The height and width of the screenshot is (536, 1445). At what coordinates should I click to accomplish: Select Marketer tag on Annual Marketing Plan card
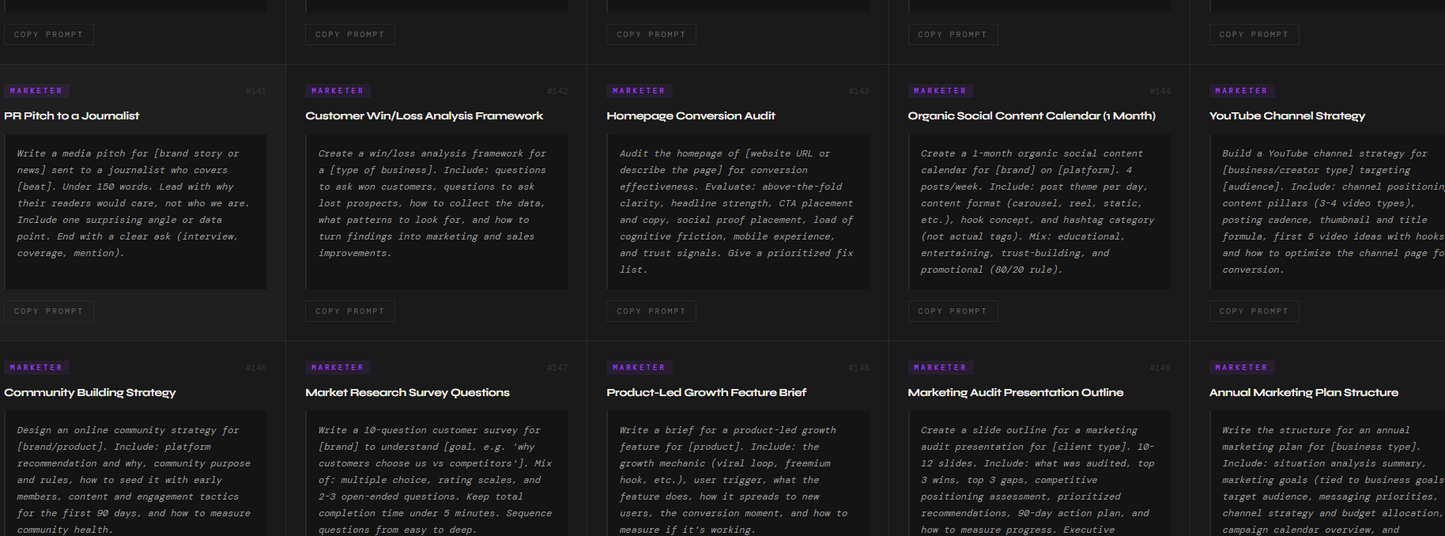1242,368
